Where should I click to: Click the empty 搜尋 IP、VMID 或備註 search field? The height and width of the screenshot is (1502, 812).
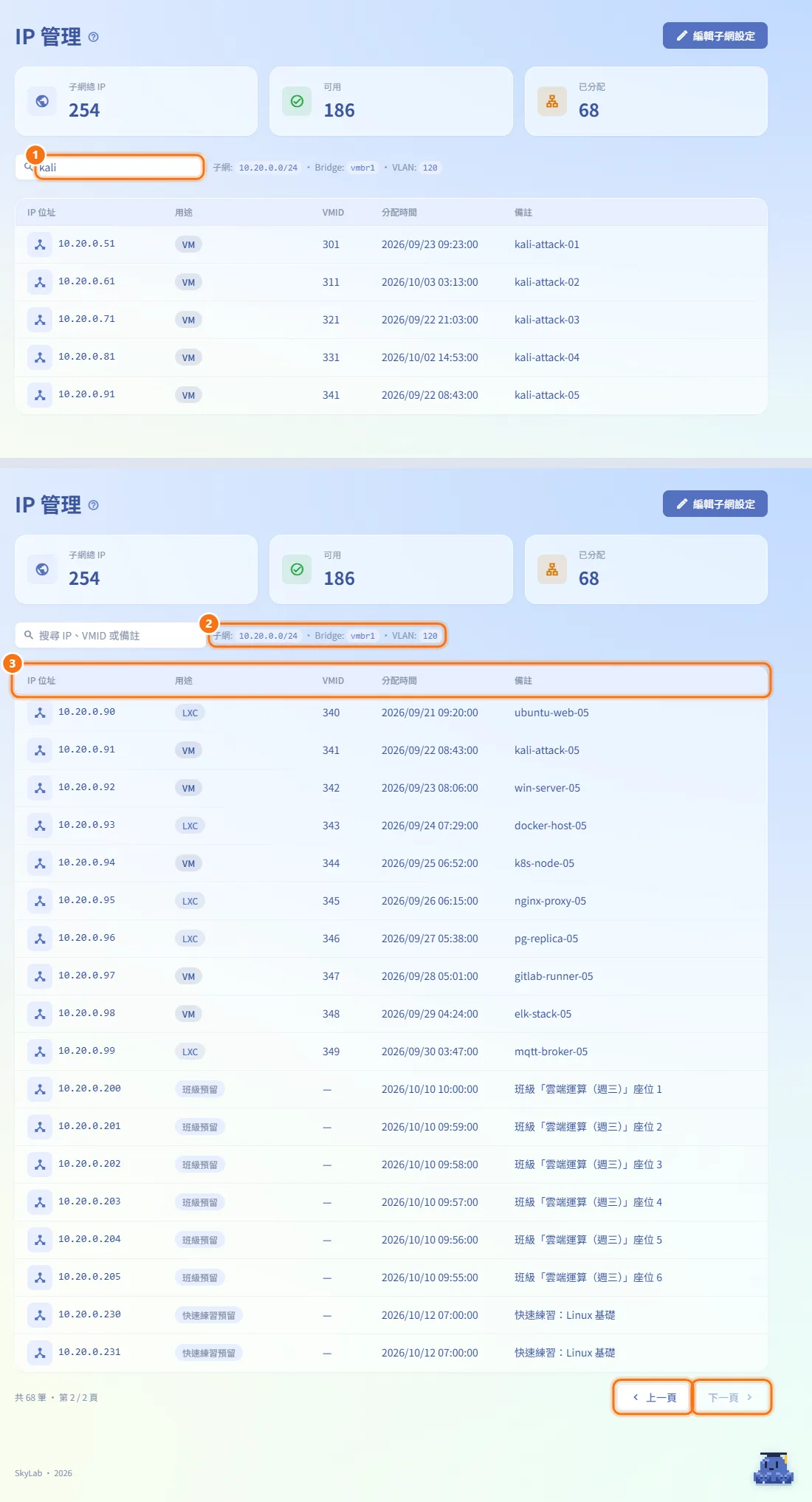[111, 635]
